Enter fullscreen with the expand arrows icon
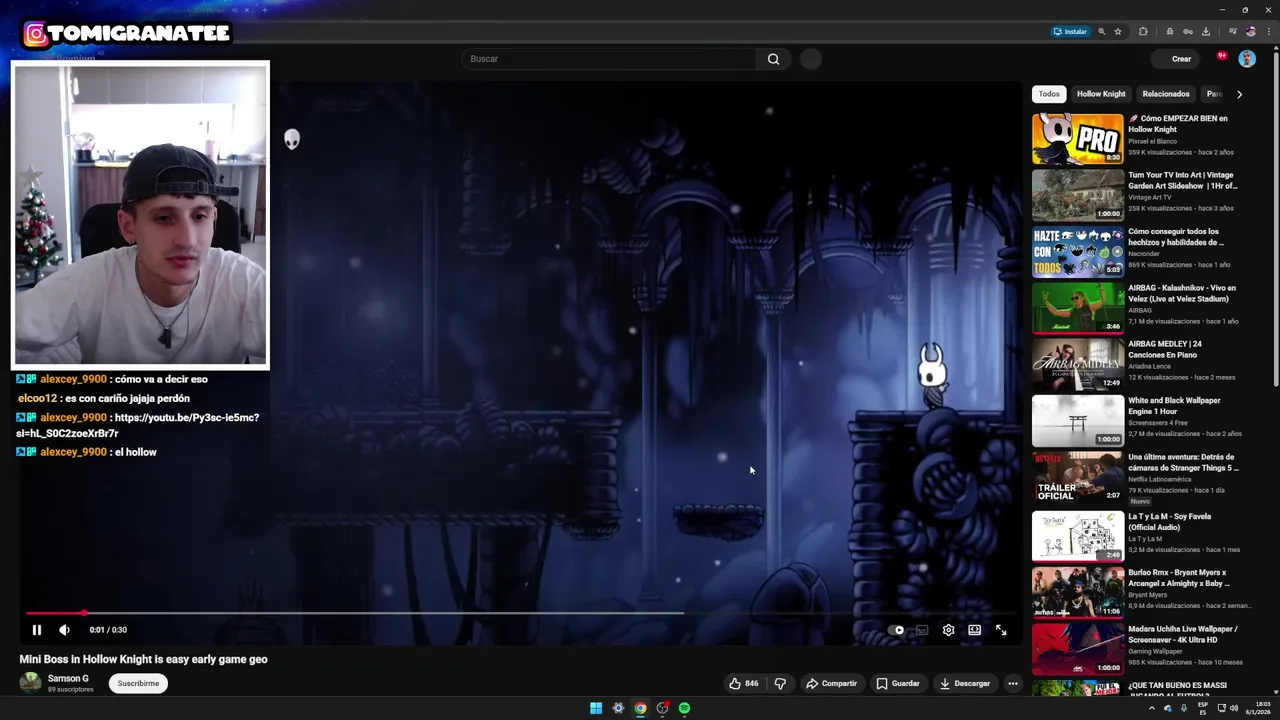The width and height of the screenshot is (1280, 720). tap(1001, 630)
